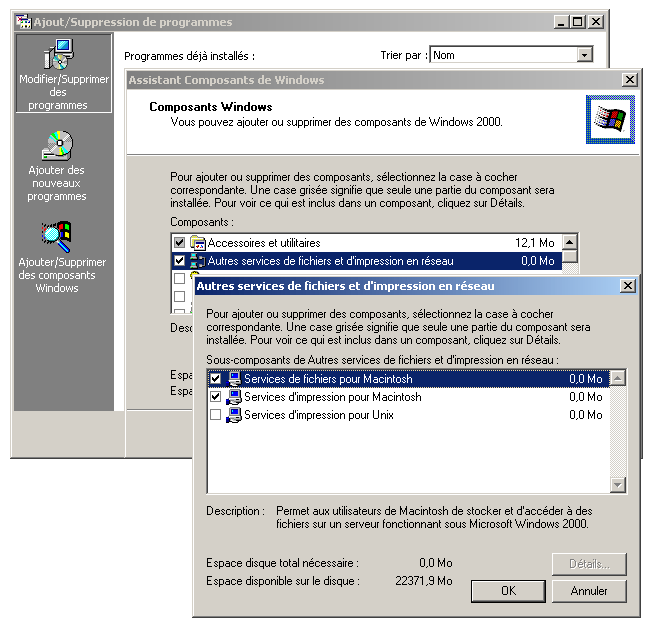
Task: Uncheck Autres services de fichiers et d'impression checkbox
Action: coord(180,261)
